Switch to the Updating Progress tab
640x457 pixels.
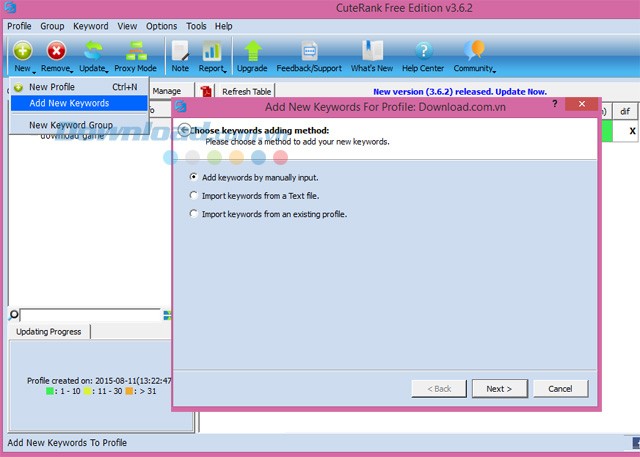50,331
